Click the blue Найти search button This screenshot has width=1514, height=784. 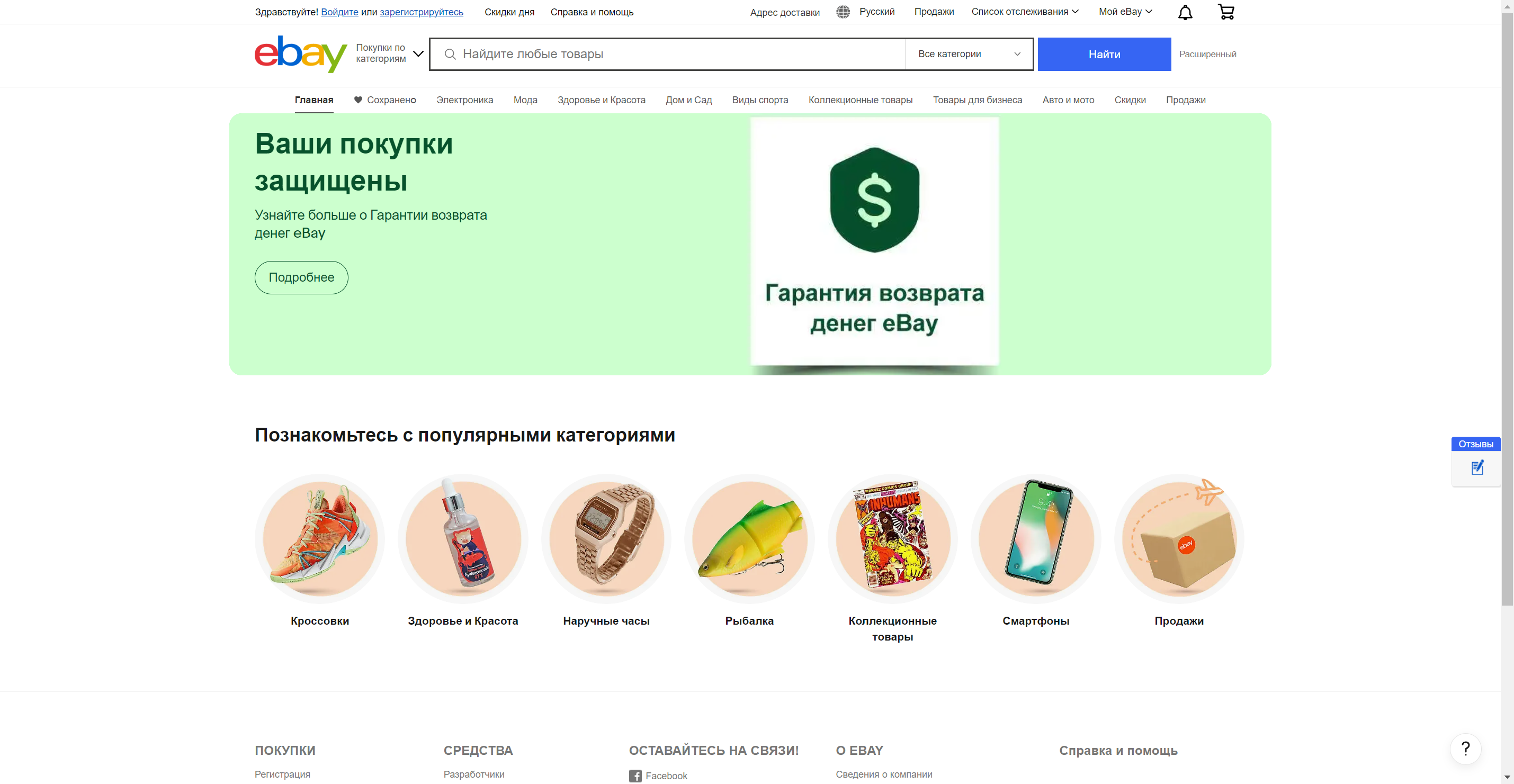(x=1104, y=54)
